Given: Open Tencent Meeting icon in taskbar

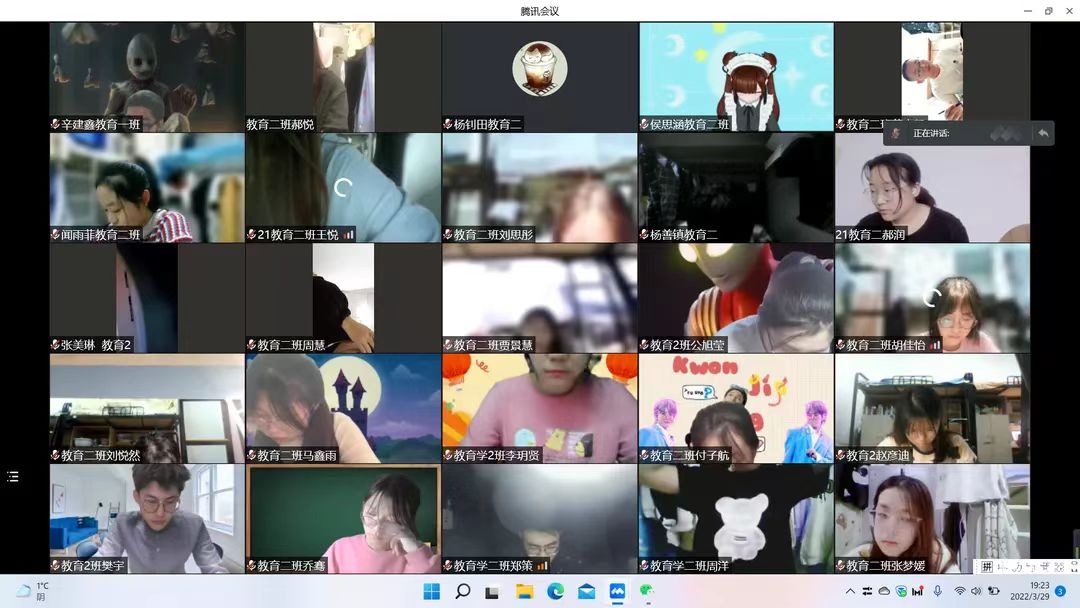Looking at the screenshot, I should 617,591.
